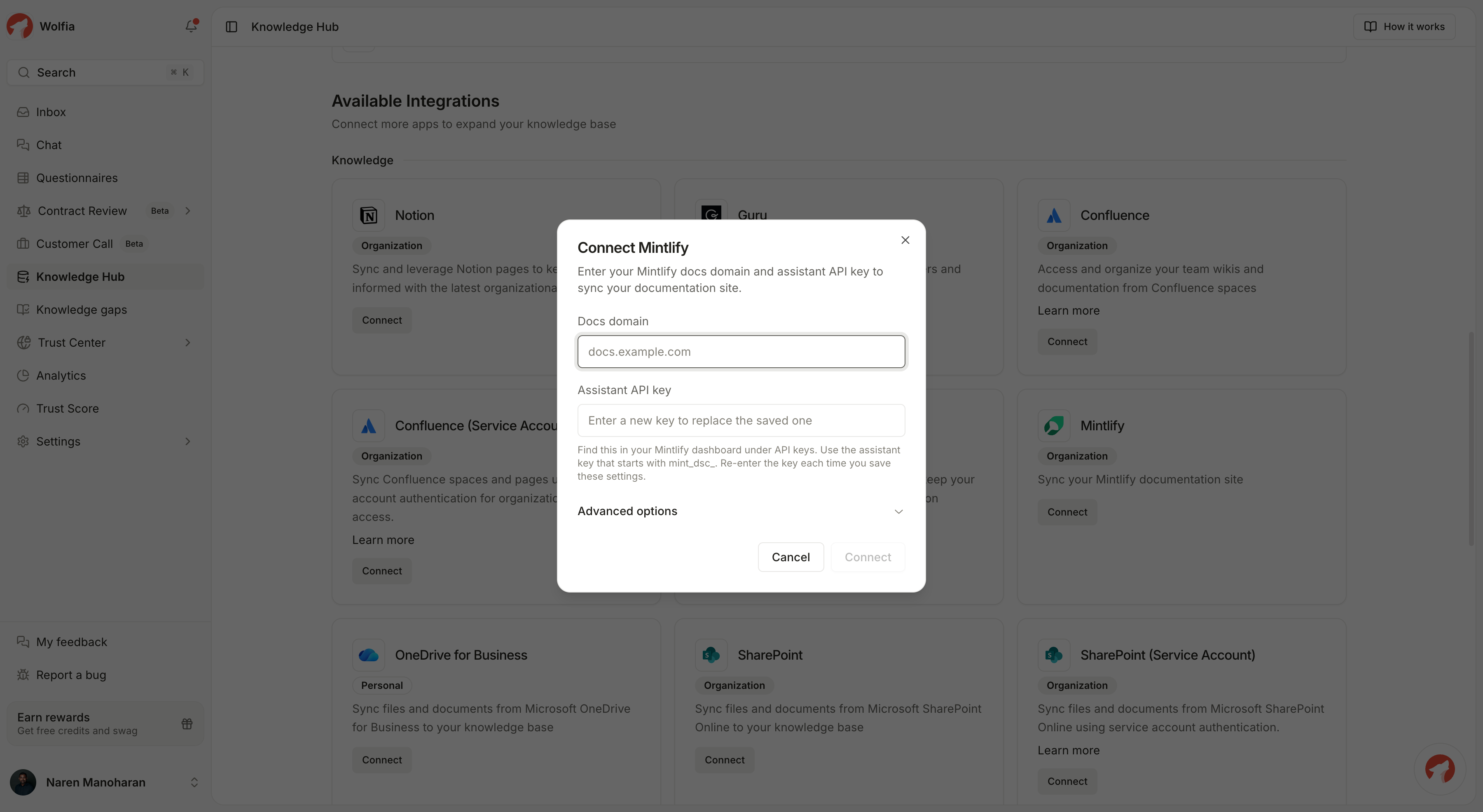The height and width of the screenshot is (812, 1483).
Task: Open Inbox from the sidebar
Action: [105, 112]
